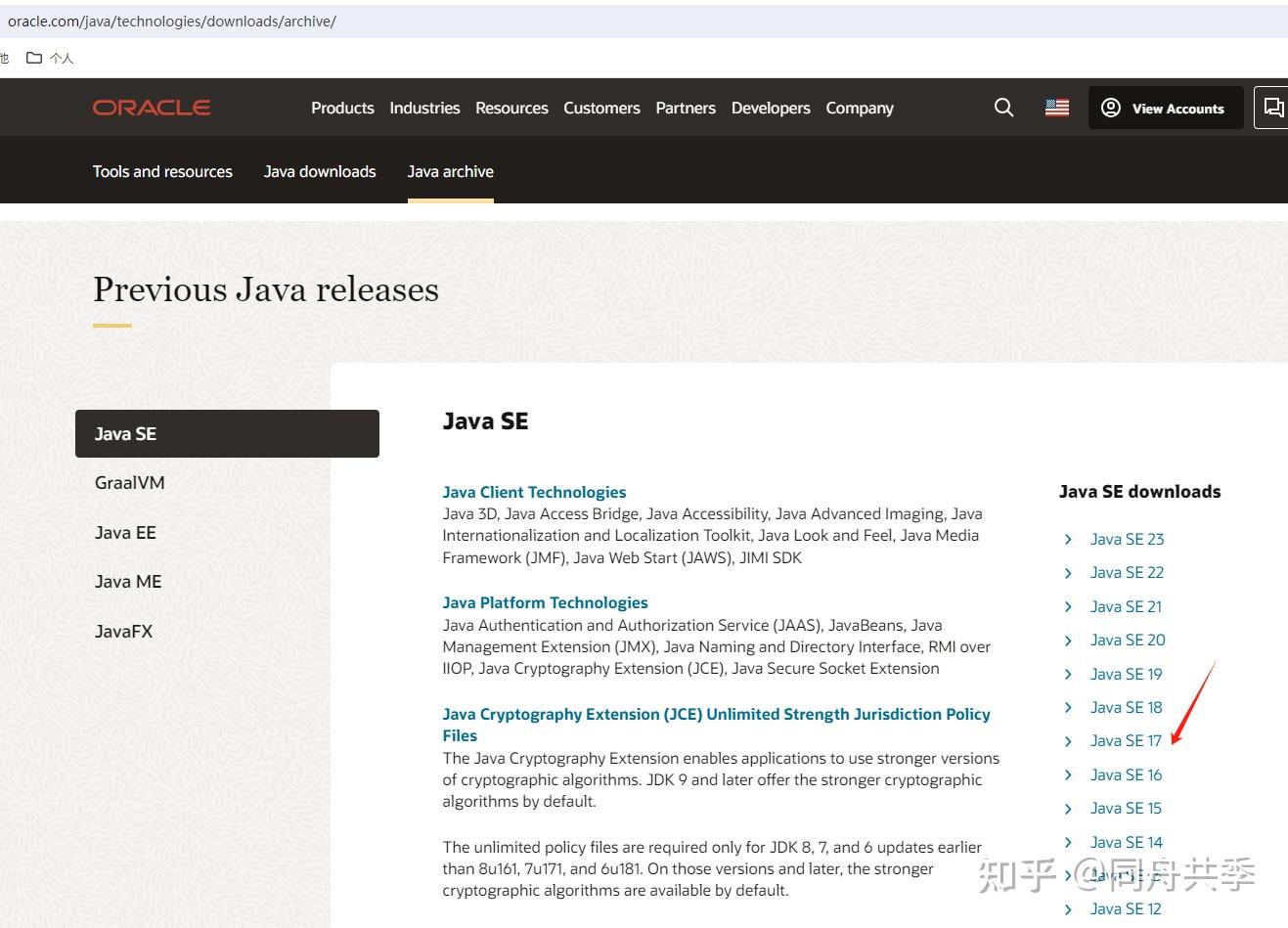
Task: Open the Products menu
Action: [342, 108]
